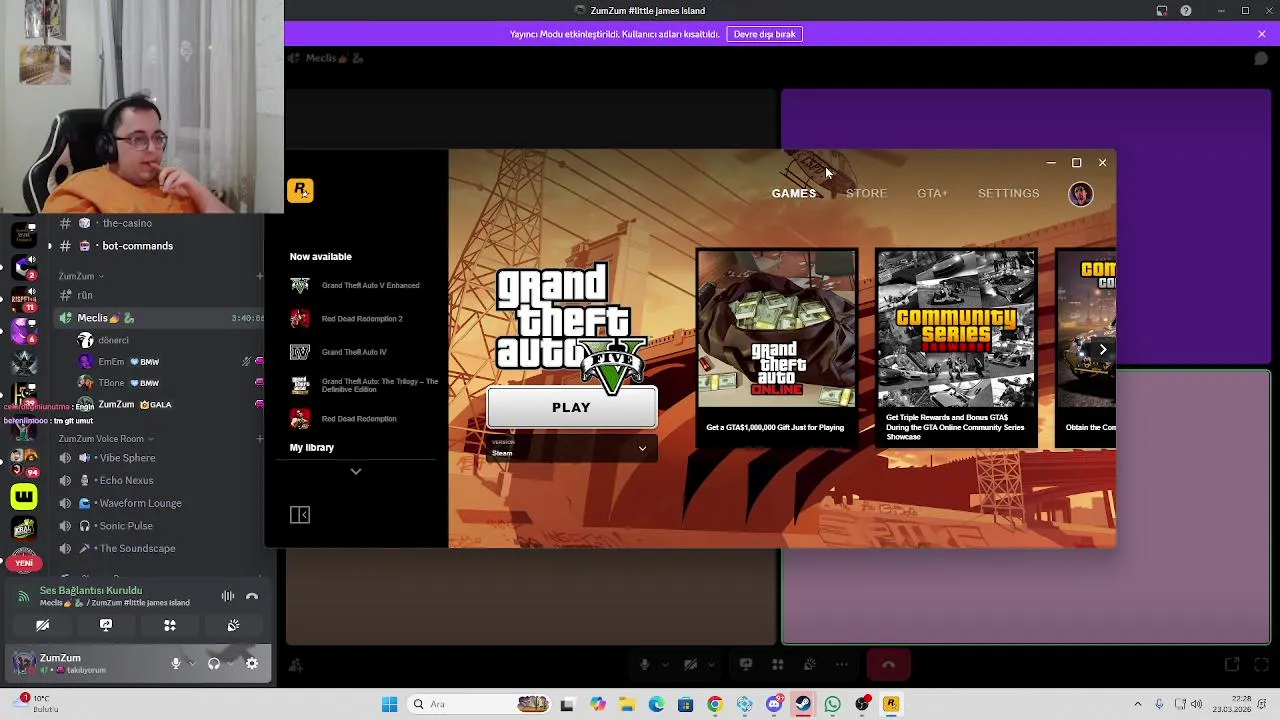Select Red Dead Redemption 2 in sidebar
Image resolution: width=1280 pixels, height=720 pixels.
coord(364,319)
